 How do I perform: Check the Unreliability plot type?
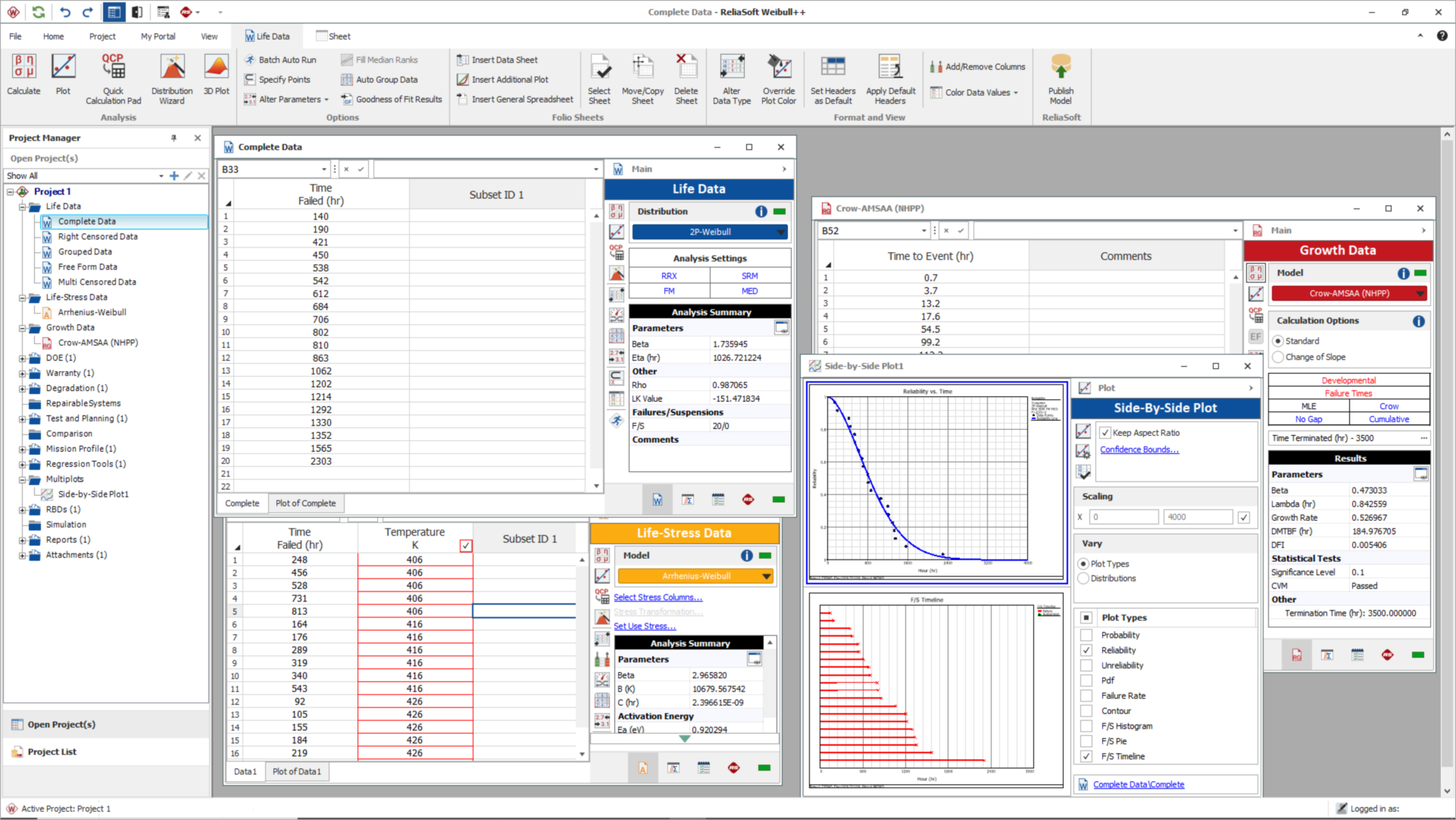[x=1086, y=666]
